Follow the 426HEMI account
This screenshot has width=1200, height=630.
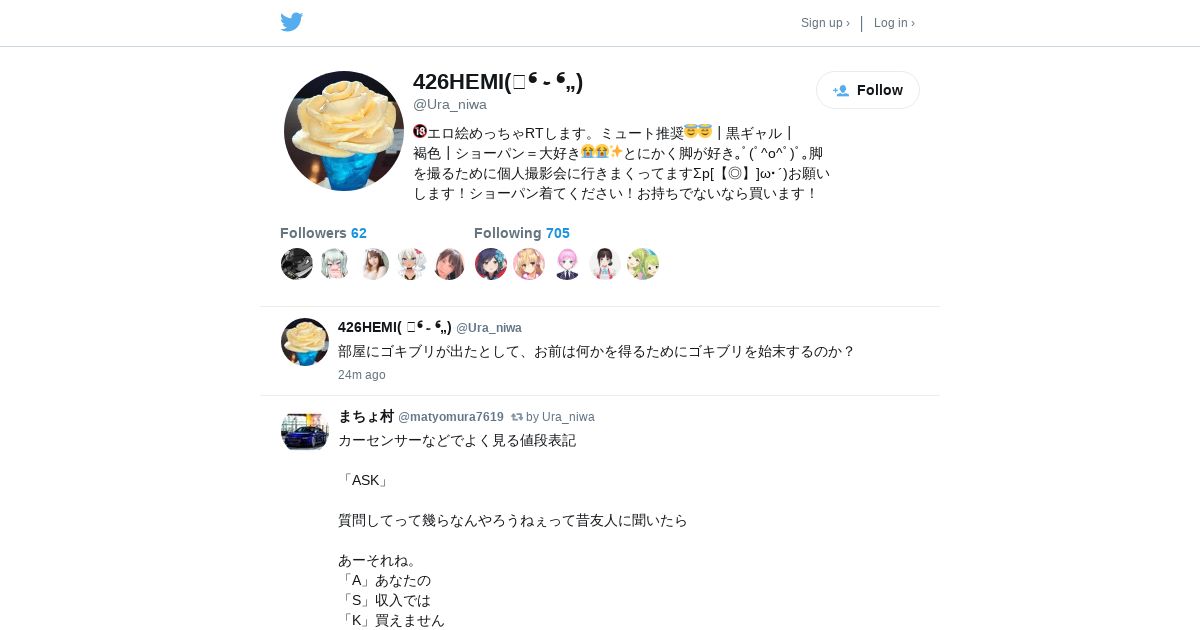pyautogui.click(x=868, y=90)
